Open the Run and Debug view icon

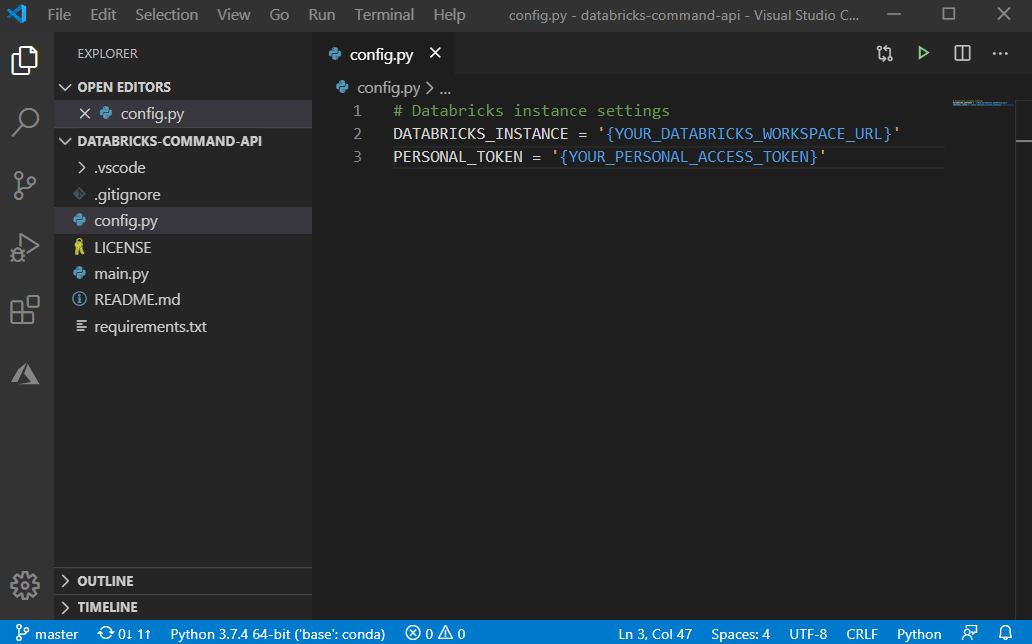click(25, 248)
